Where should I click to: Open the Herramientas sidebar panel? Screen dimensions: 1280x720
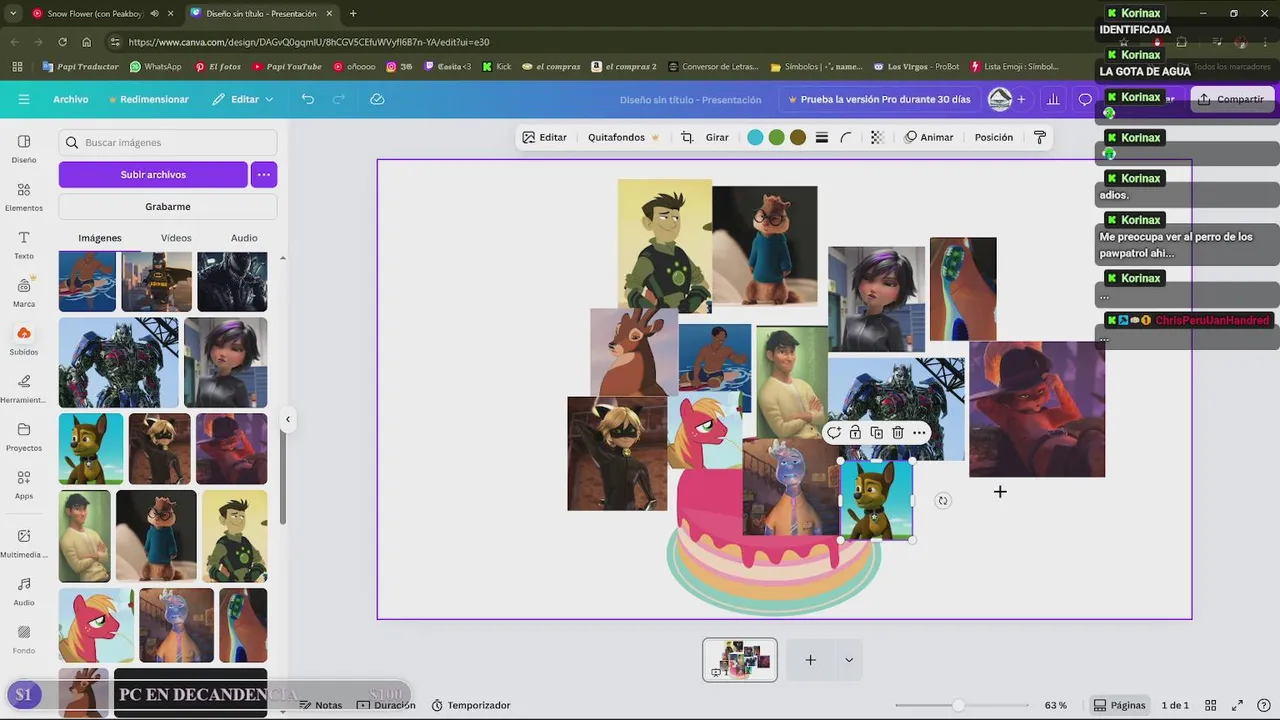tap(24, 388)
